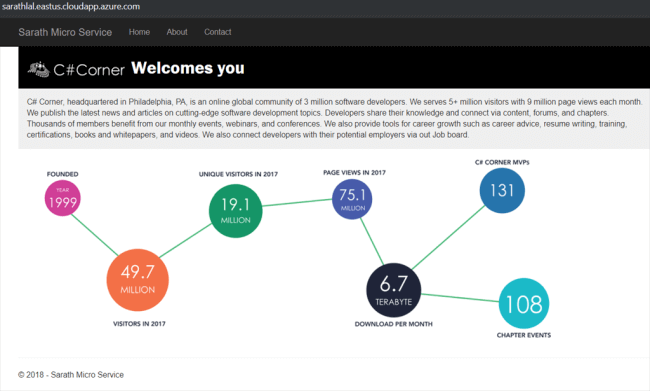Click the 'DOWNLOAD PER MONTH' label
Screen dimensions: 650x391
pos(394,324)
